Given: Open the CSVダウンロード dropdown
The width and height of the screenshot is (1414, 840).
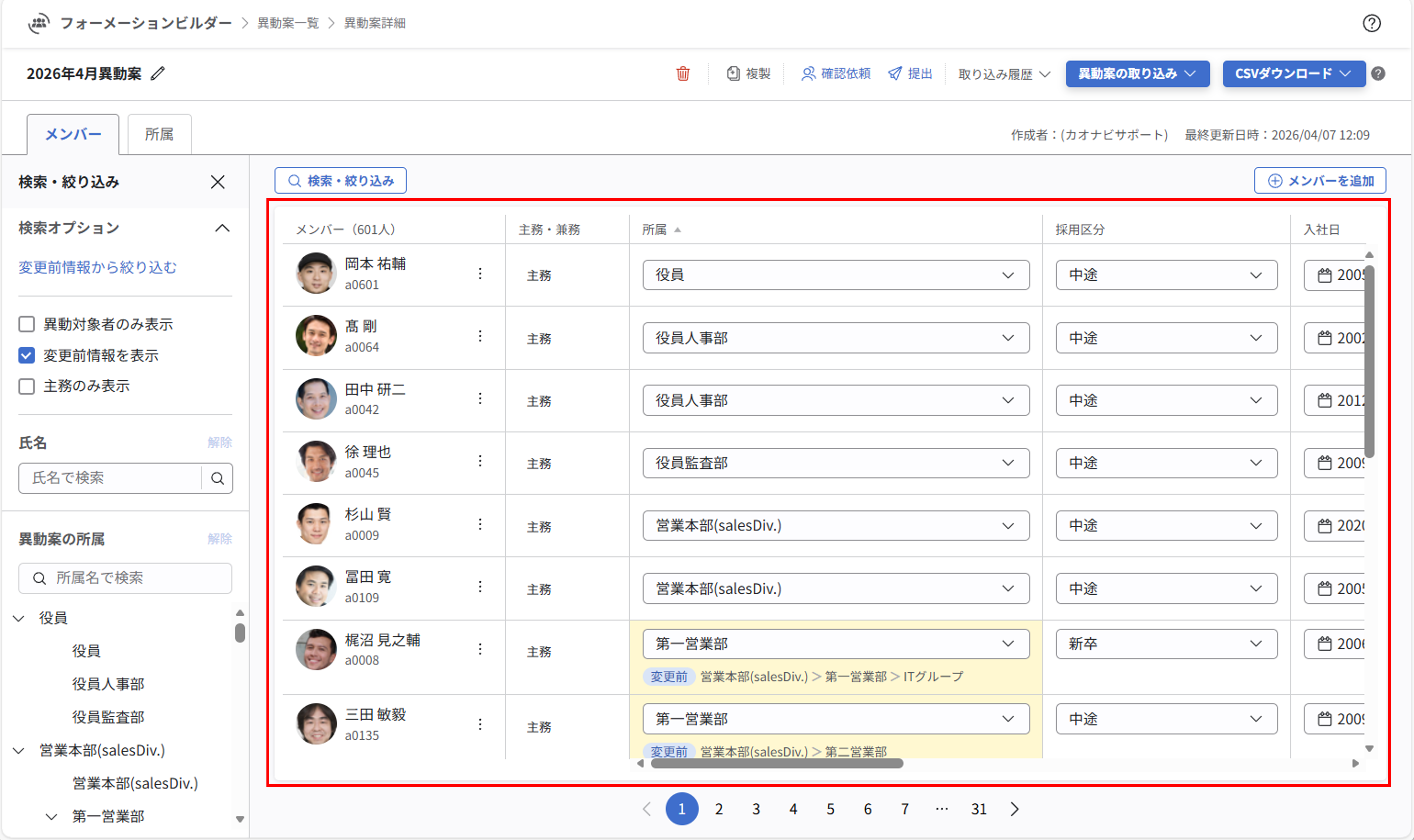Looking at the screenshot, I should point(1295,73).
